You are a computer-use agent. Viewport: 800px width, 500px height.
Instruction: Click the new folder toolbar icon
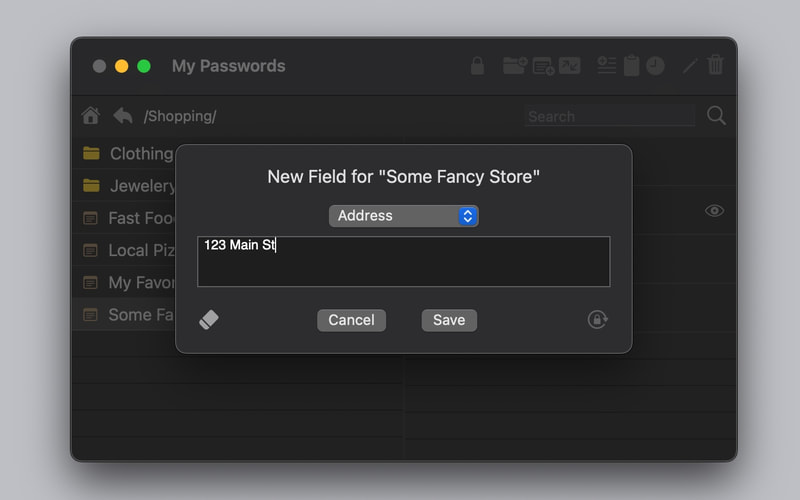coord(515,65)
